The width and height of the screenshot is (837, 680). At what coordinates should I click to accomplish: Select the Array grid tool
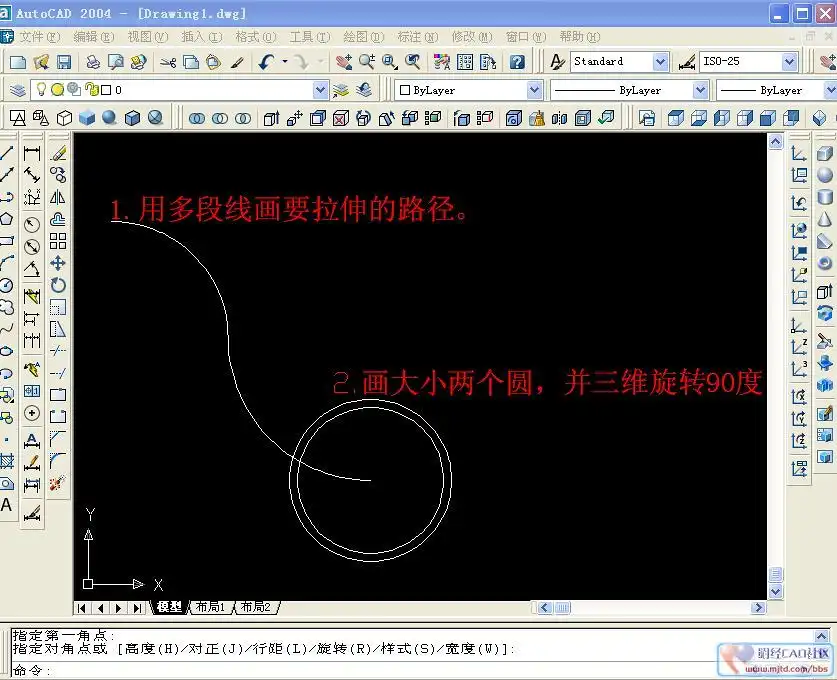coord(58,241)
